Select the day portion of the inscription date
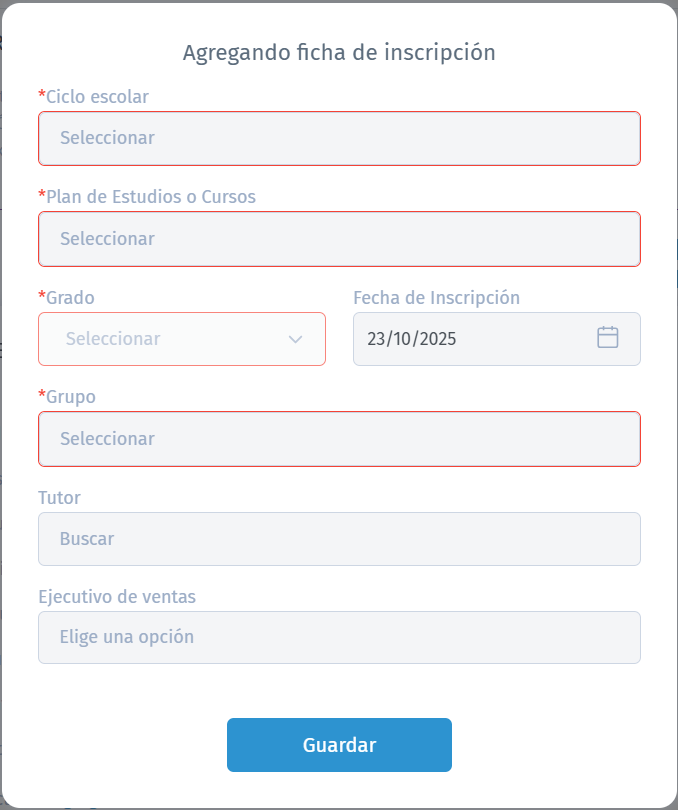 377,338
